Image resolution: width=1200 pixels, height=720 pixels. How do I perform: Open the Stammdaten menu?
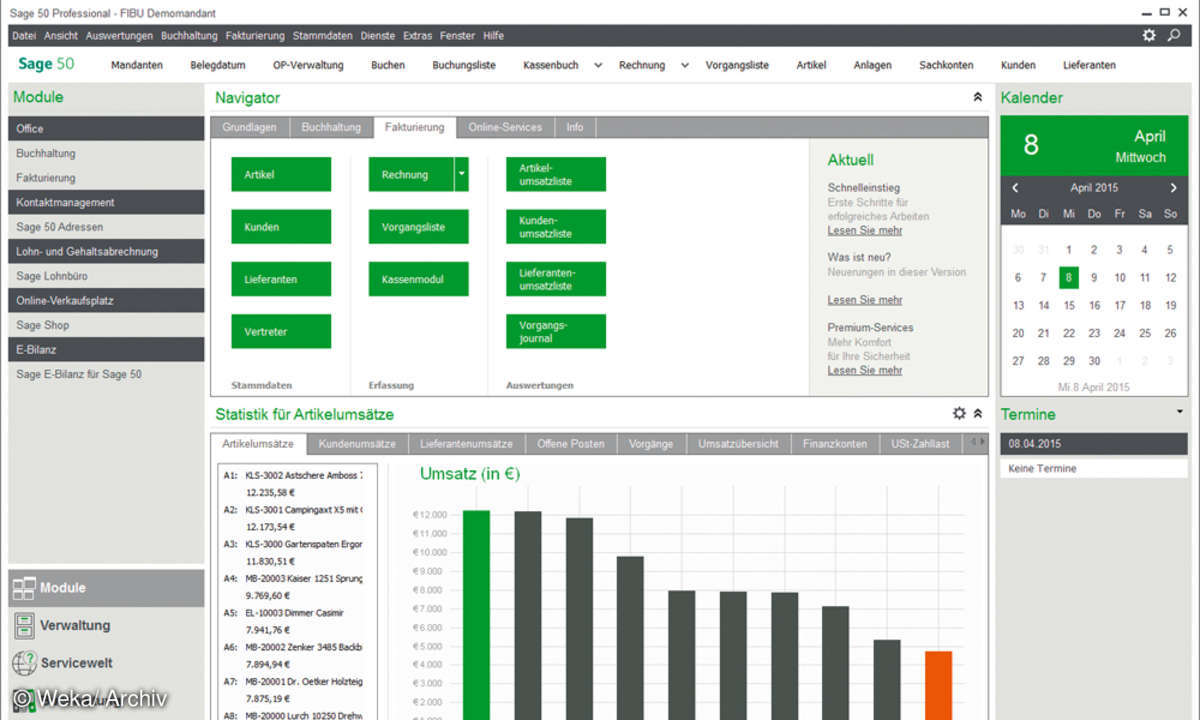pos(322,35)
